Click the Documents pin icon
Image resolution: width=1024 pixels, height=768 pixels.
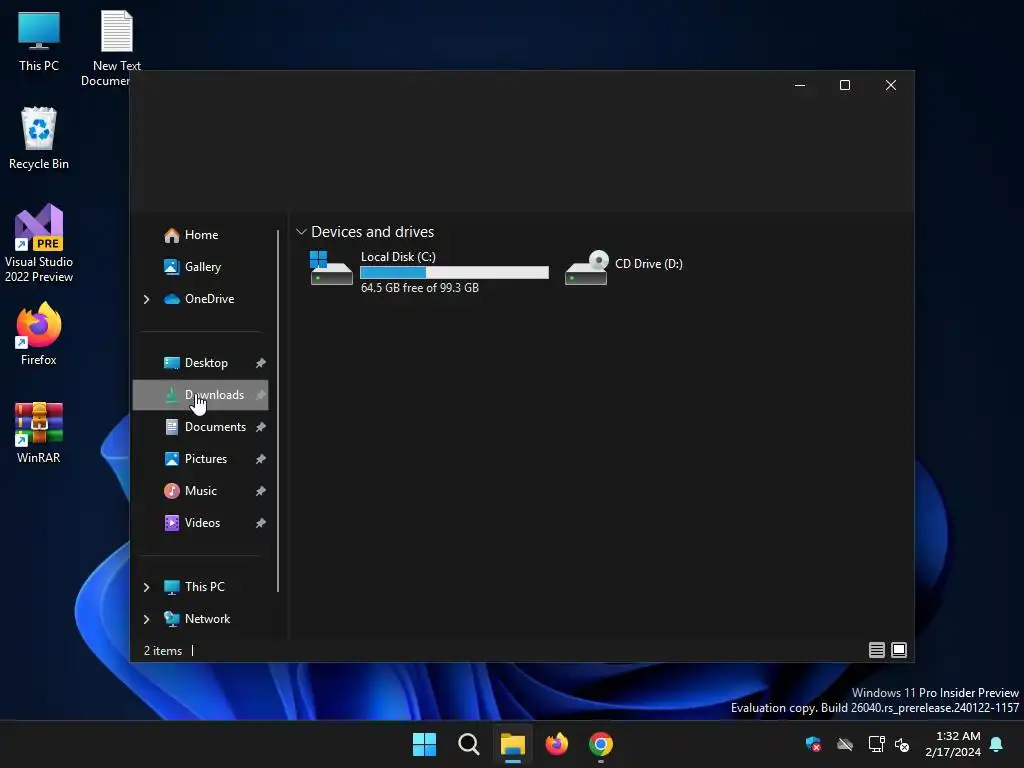[261, 427]
